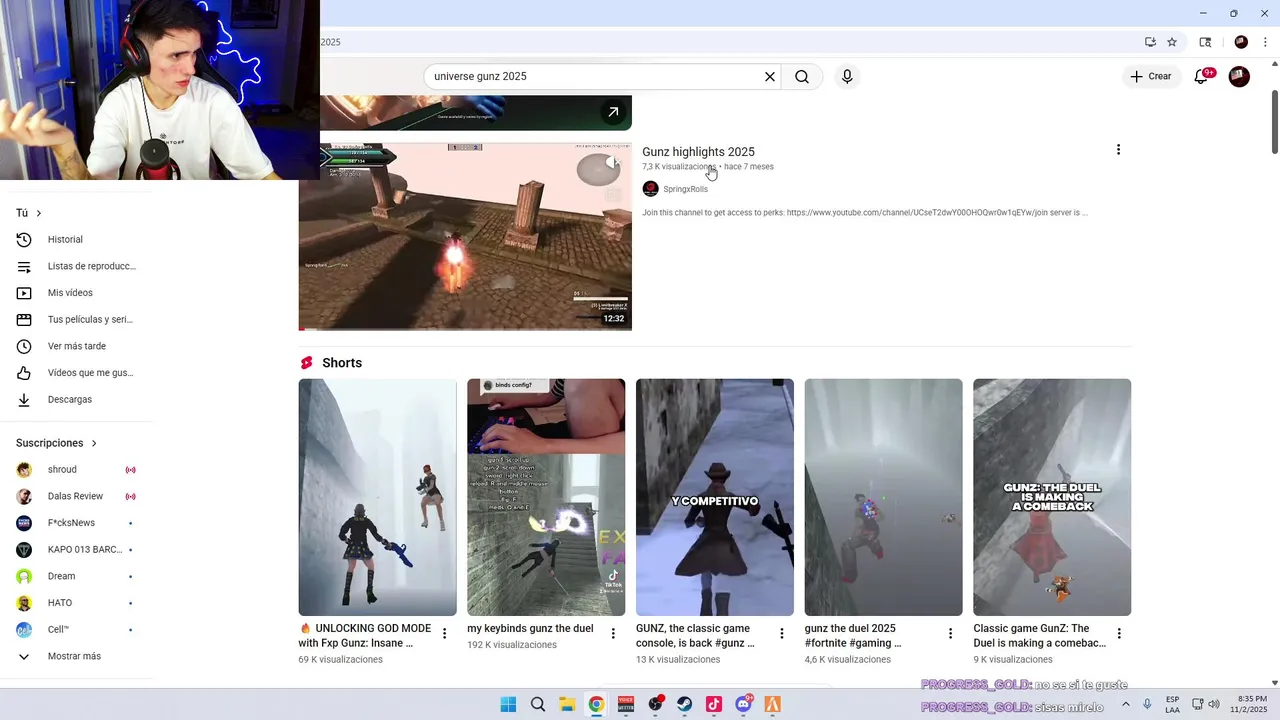Open YouTube account avatar menu

[x=1239, y=77]
